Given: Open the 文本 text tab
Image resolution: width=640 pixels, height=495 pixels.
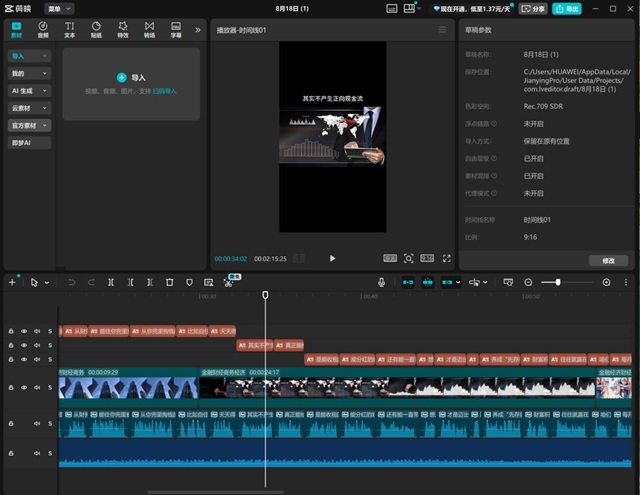Looking at the screenshot, I should [x=69, y=30].
